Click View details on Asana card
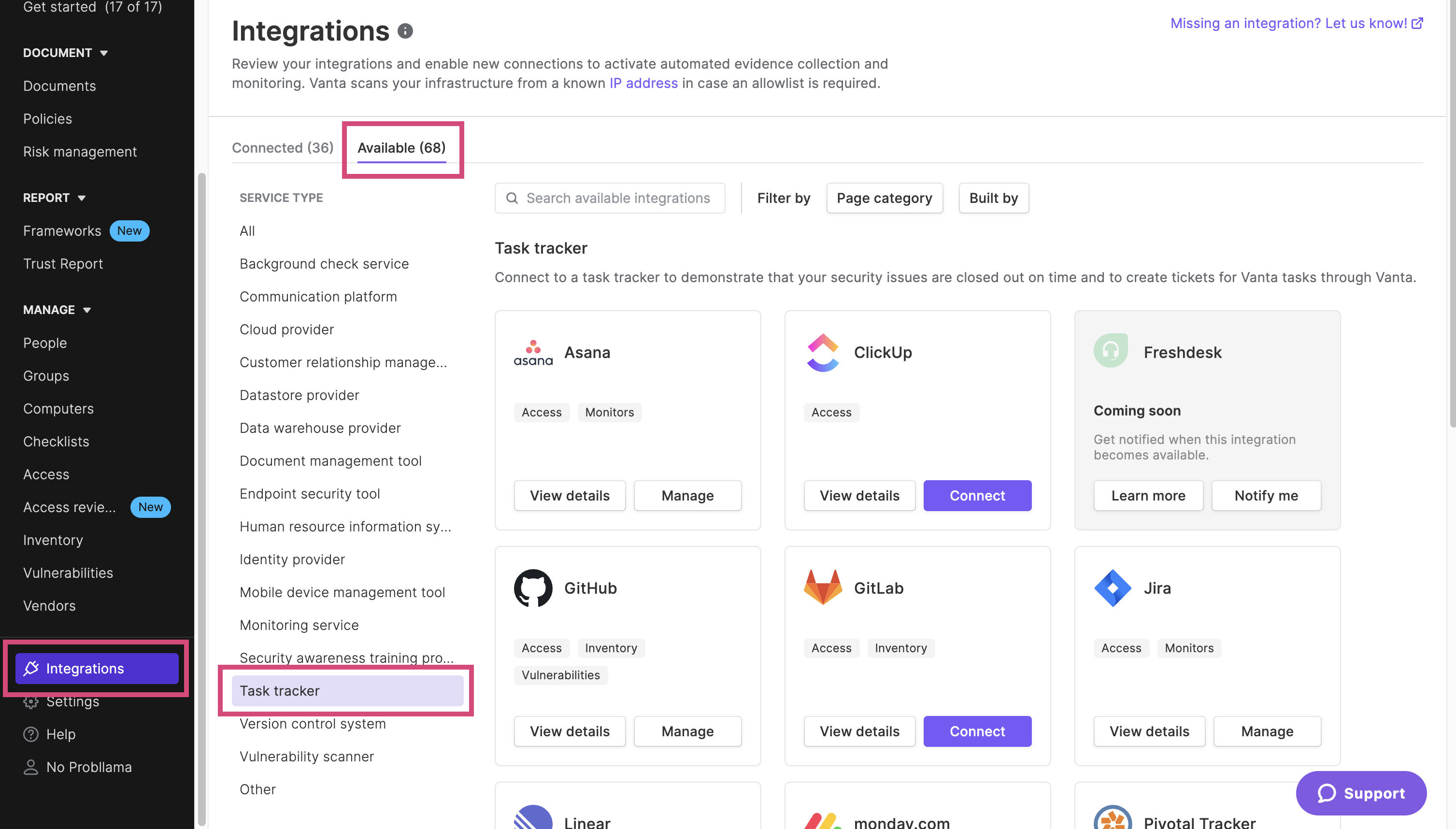 point(569,495)
